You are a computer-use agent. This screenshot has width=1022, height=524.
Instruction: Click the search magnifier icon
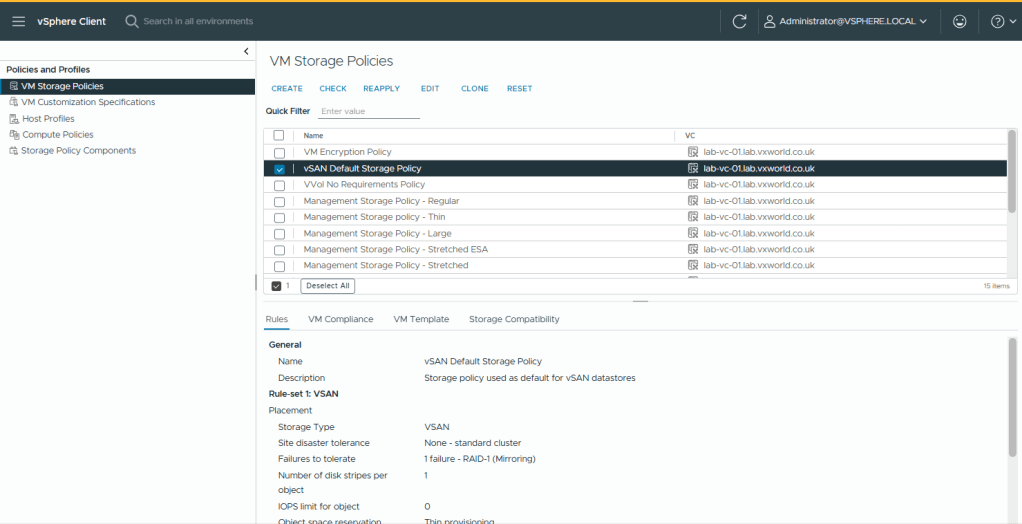132,21
